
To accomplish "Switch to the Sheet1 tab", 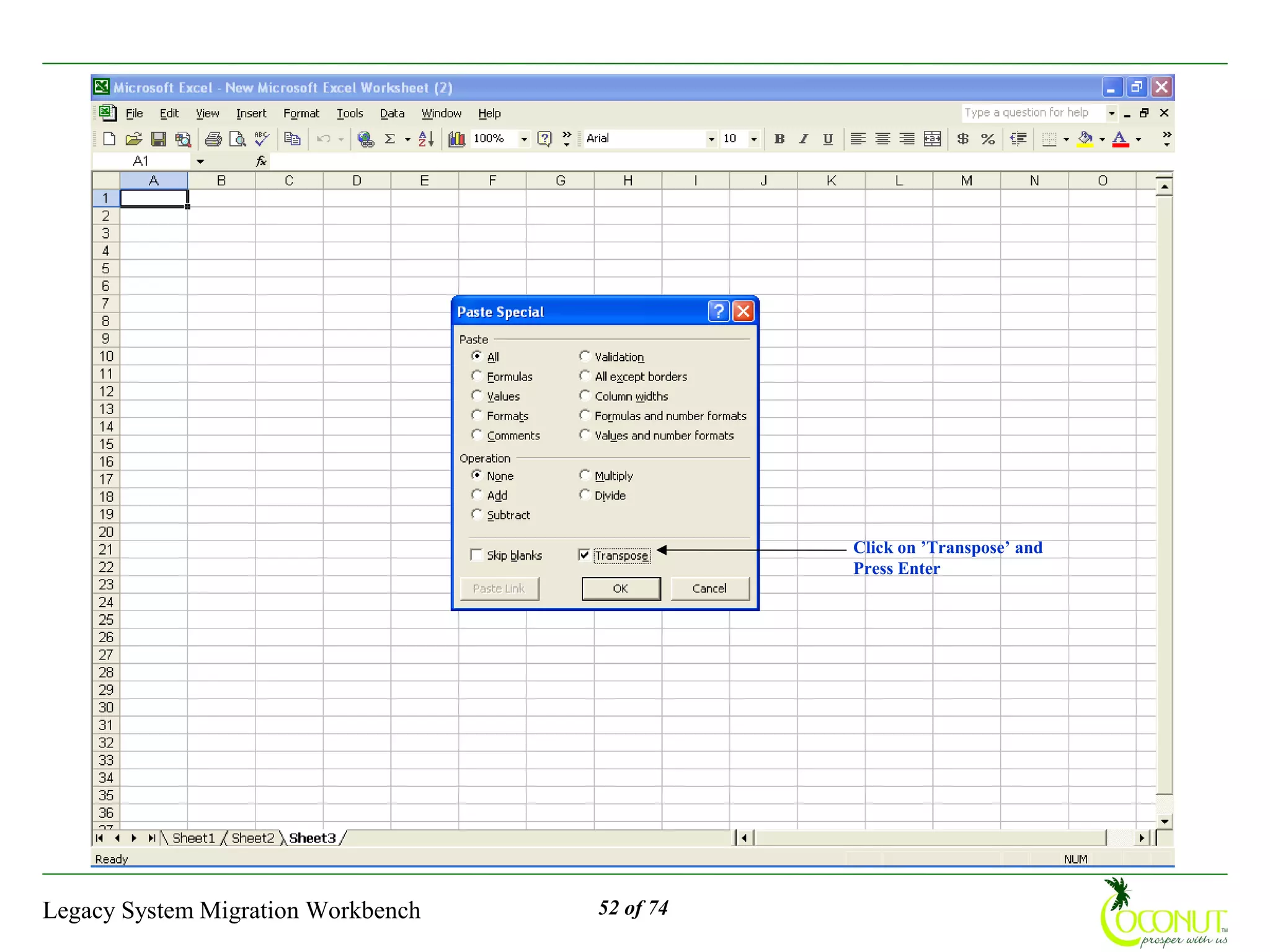I will (x=193, y=838).
